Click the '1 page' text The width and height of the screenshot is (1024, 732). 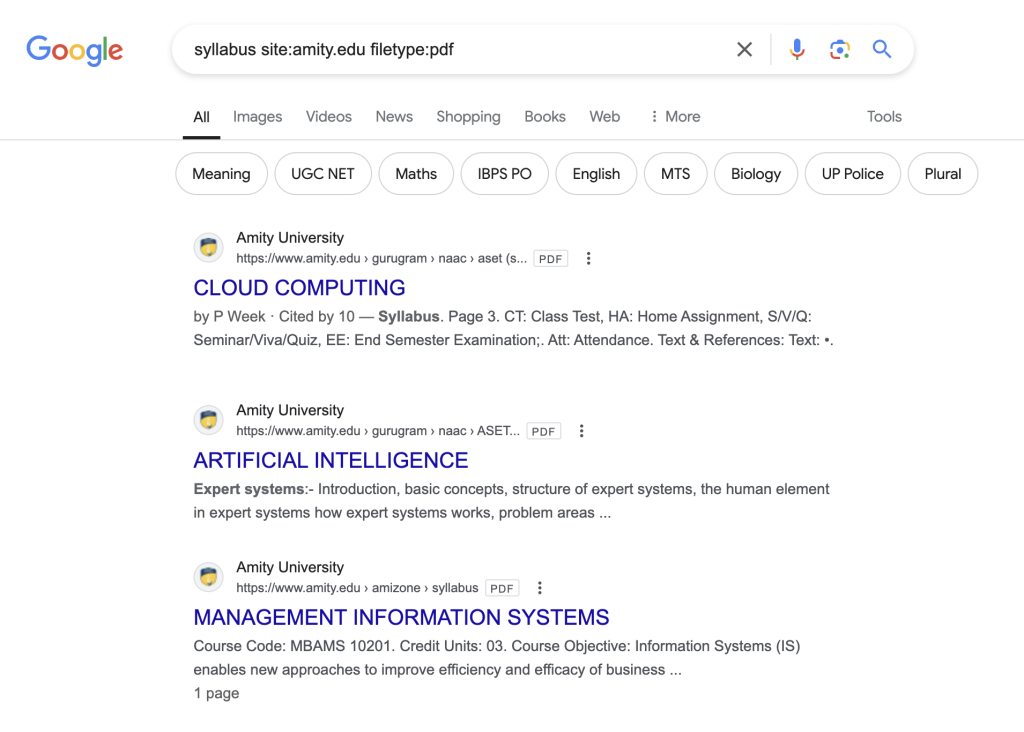tap(216, 693)
